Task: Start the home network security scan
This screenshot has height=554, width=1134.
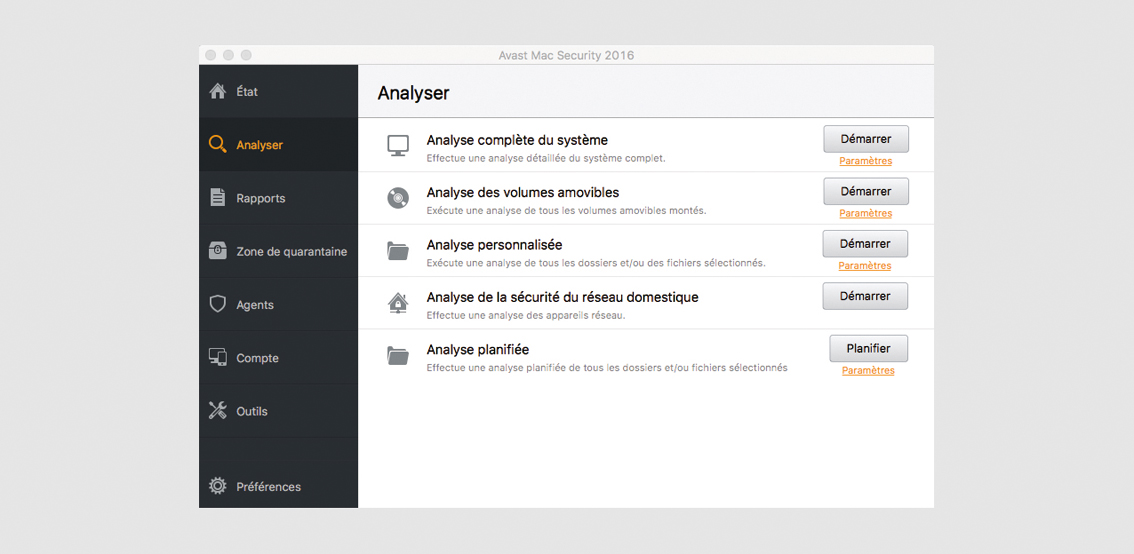Action: [865, 296]
